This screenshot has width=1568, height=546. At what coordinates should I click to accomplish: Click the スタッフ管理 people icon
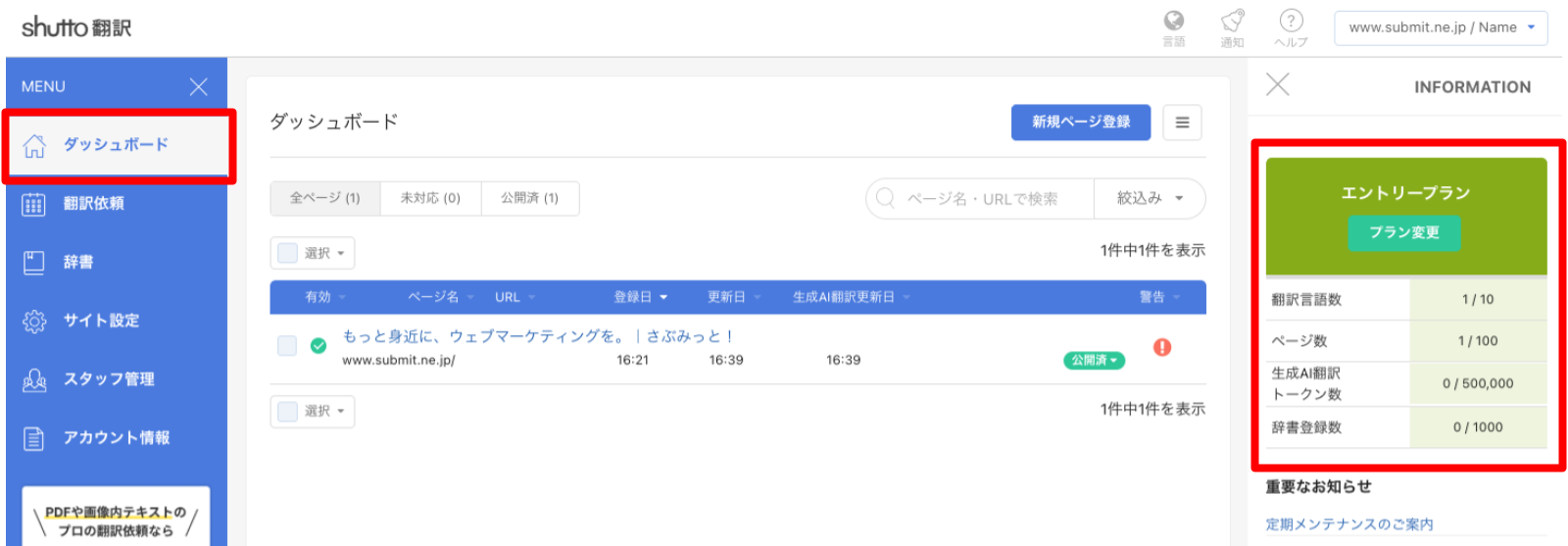(34, 379)
